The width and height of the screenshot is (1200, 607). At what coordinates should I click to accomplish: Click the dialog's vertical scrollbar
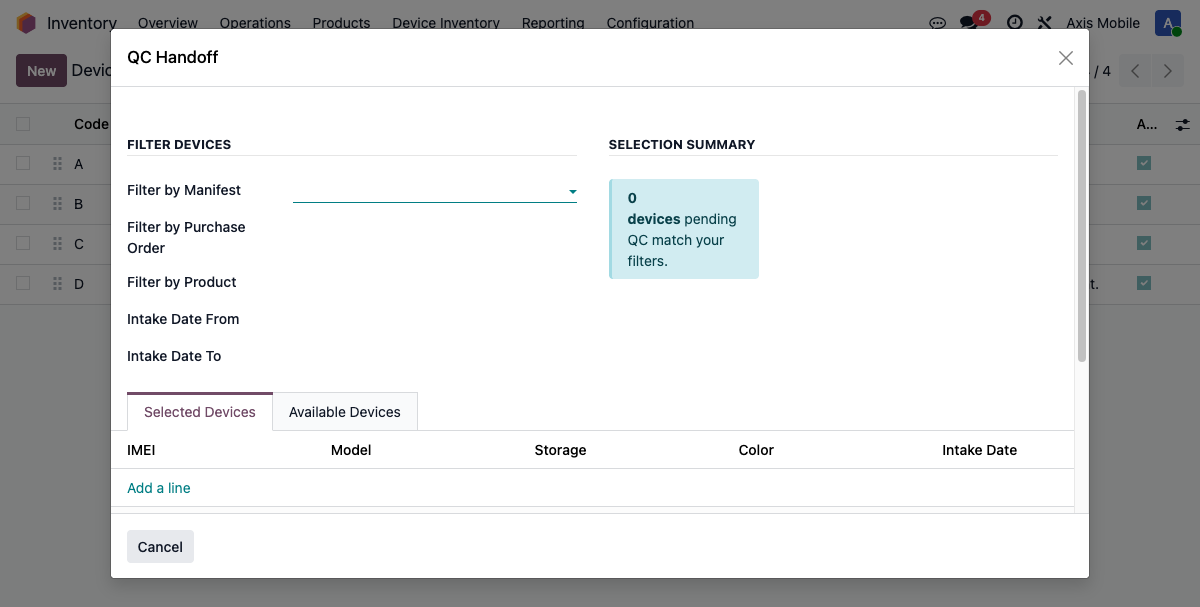(1081, 225)
